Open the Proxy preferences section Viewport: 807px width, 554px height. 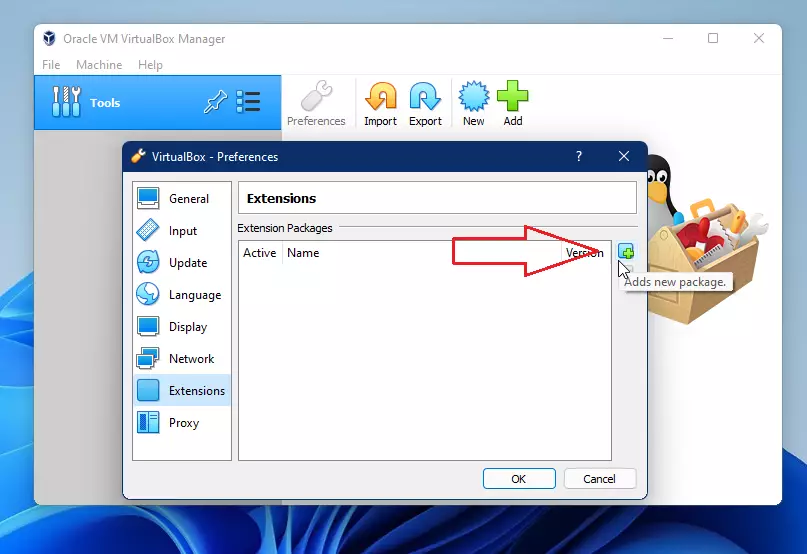(x=182, y=422)
